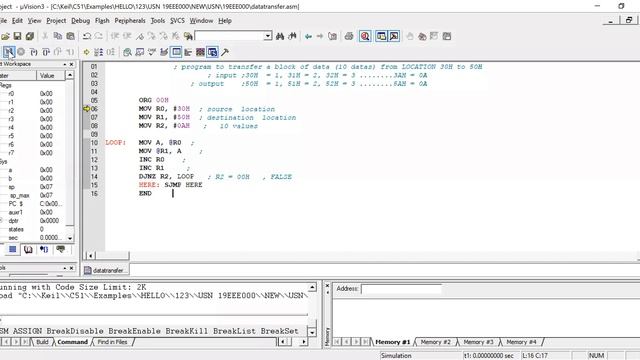
Task: Click the Step Over debug icon
Action: [46, 52]
